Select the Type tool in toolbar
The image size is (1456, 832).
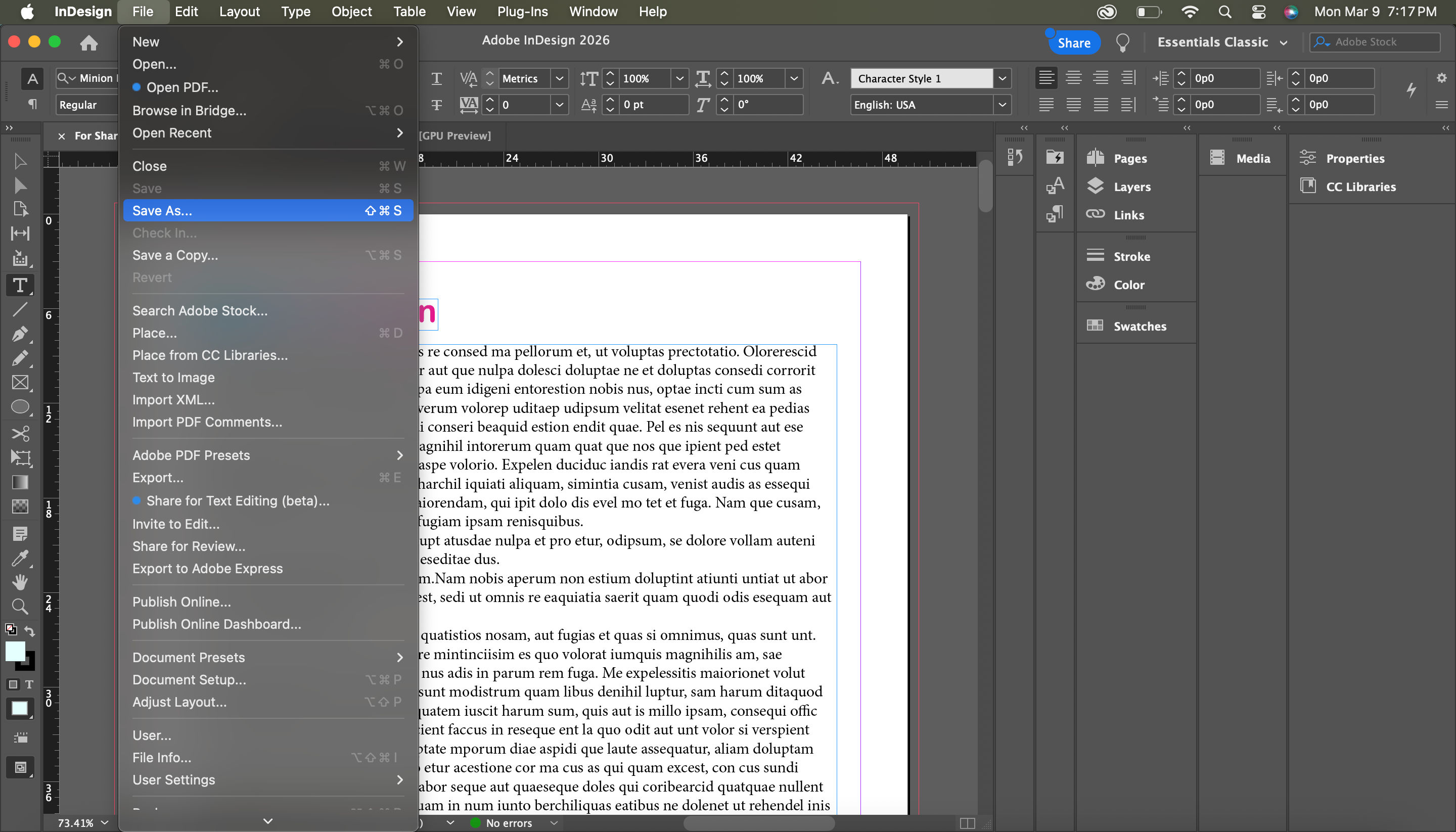tap(20, 285)
